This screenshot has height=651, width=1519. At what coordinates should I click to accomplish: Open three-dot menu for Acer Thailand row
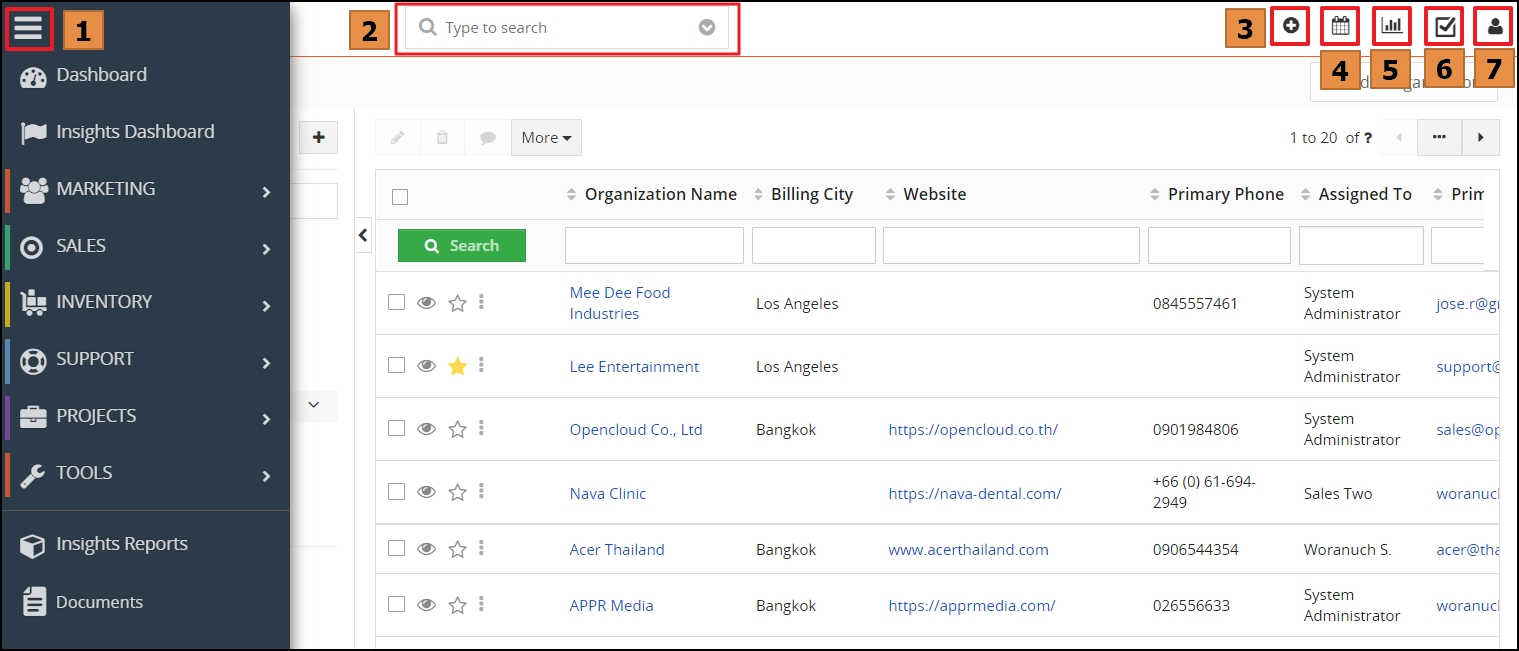coord(482,548)
